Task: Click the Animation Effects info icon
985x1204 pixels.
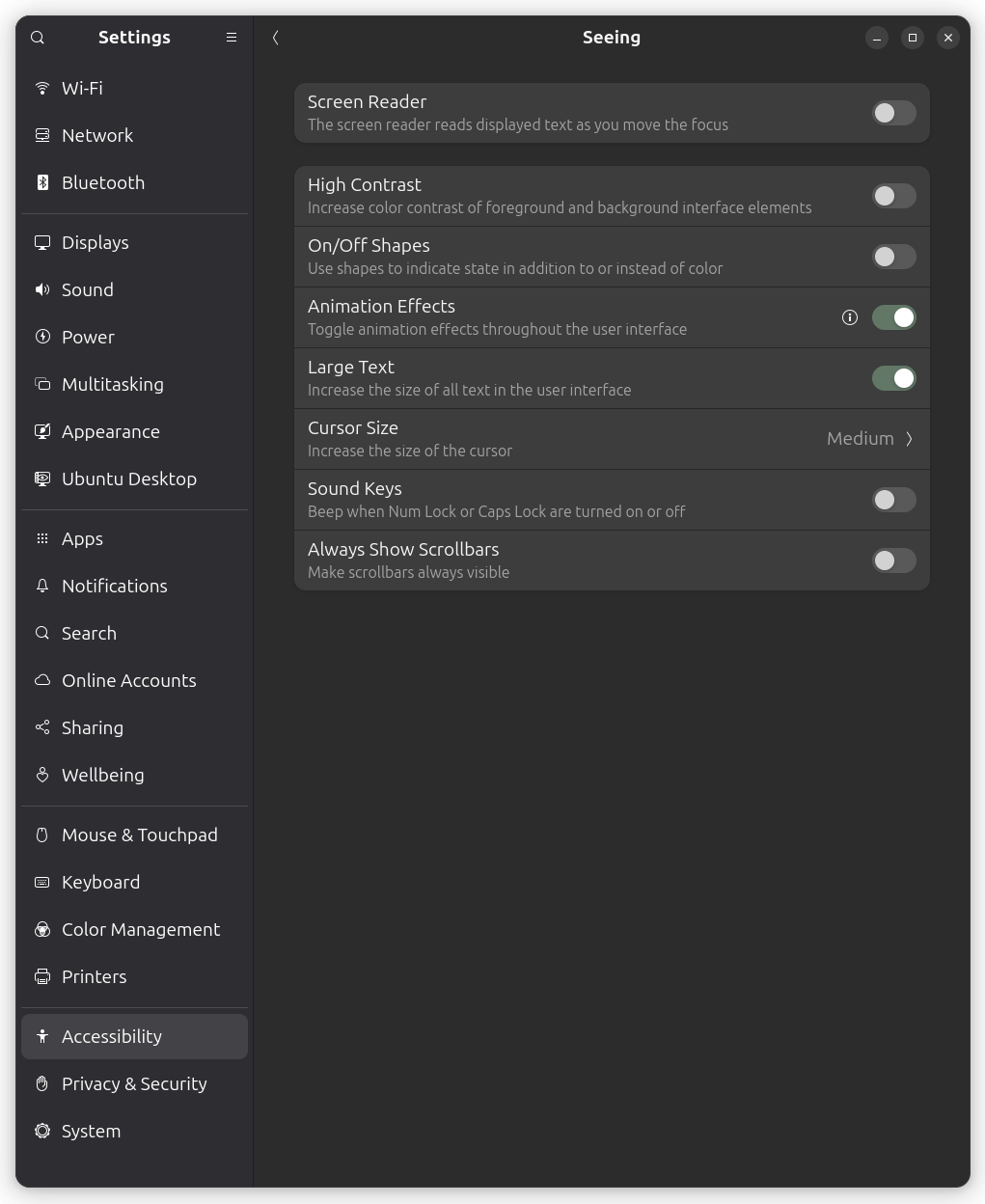Action: point(850,317)
